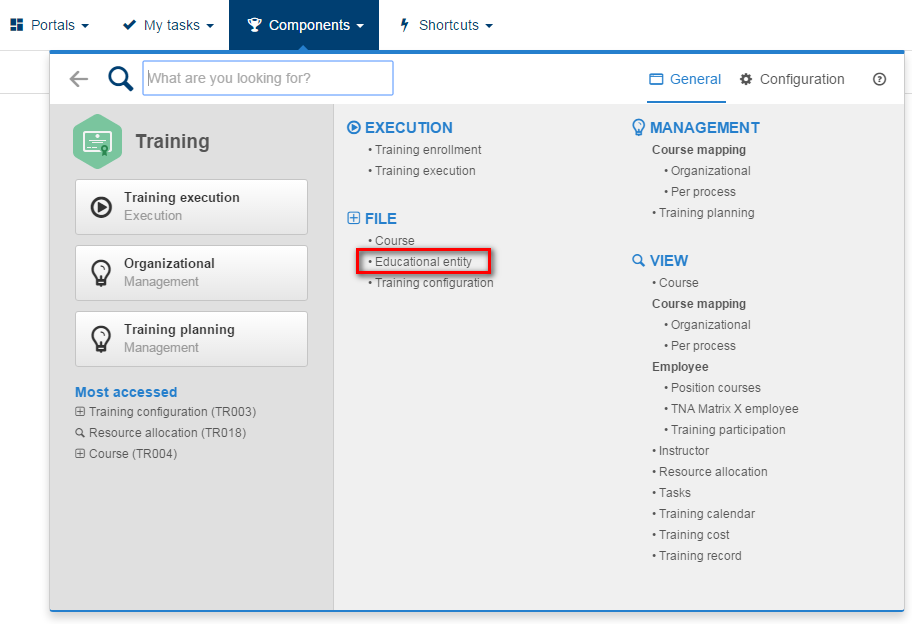Viewport: 912px width, 624px height.
Task: Open the Portals dropdown menu
Action: click(49, 25)
